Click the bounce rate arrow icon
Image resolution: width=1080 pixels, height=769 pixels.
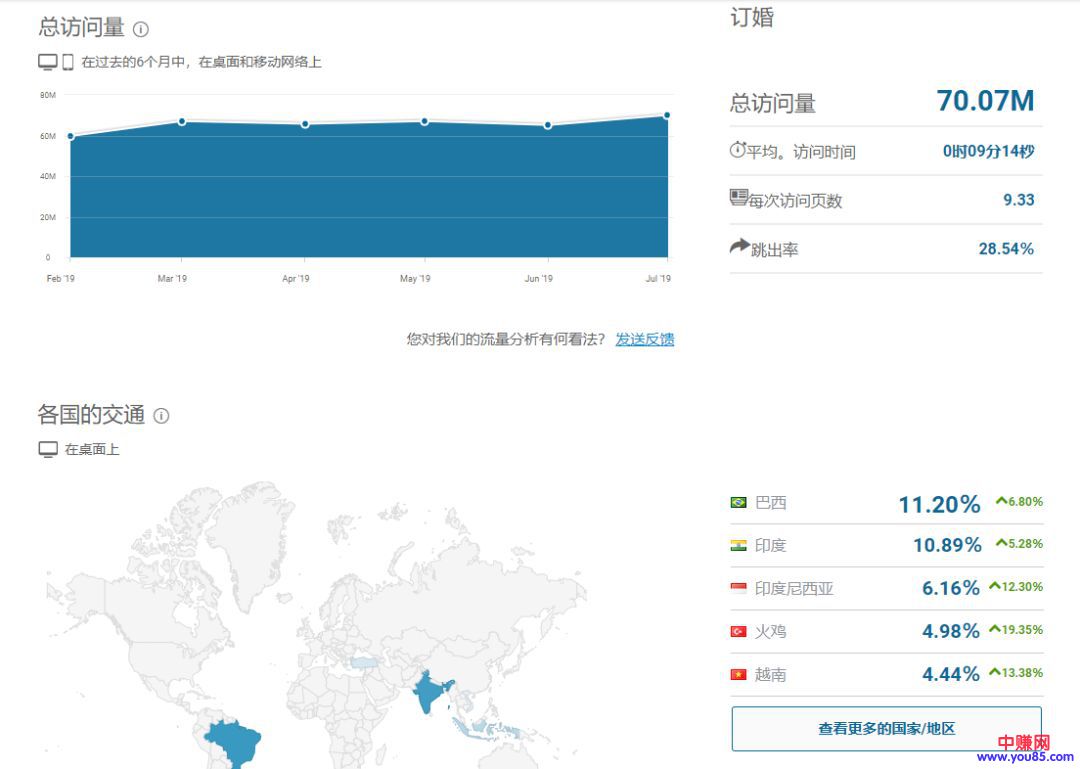pyautogui.click(x=739, y=246)
